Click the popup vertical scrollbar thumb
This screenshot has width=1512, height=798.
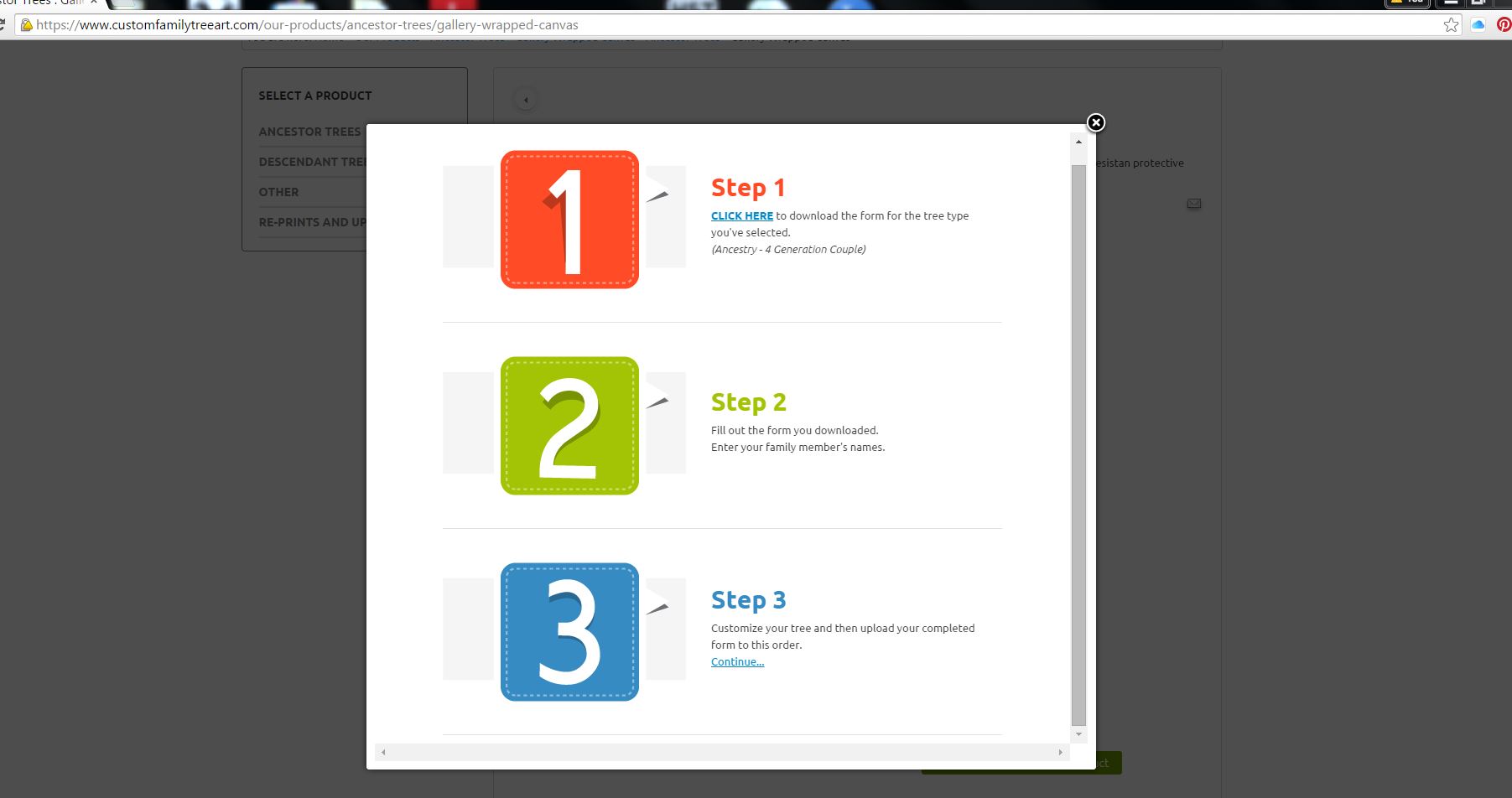[1078, 445]
